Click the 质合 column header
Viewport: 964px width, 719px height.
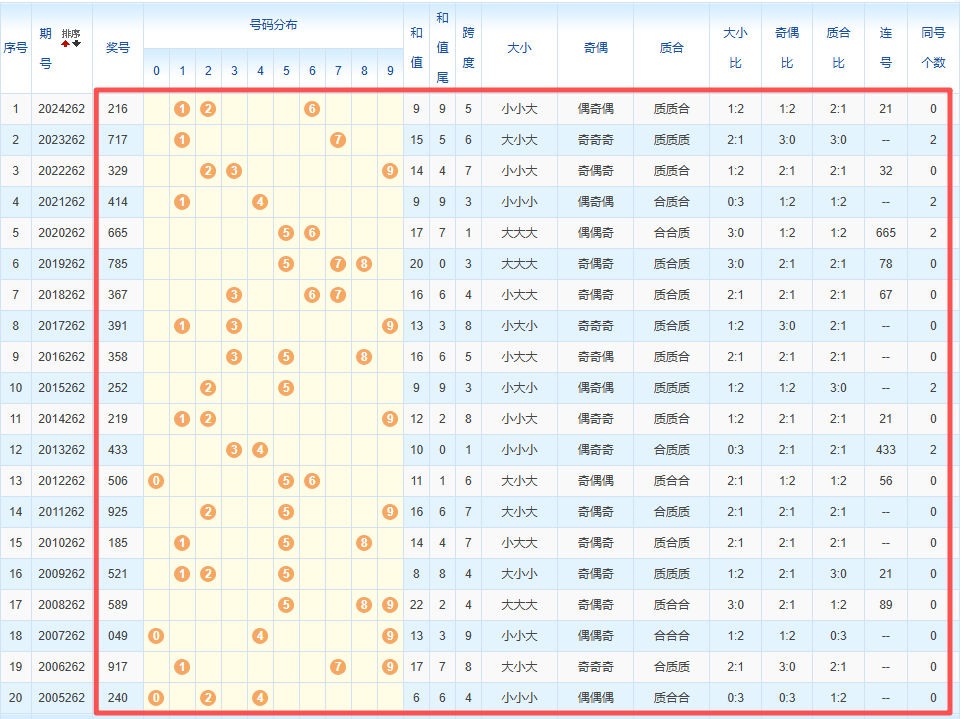pyautogui.click(x=672, y=48)
